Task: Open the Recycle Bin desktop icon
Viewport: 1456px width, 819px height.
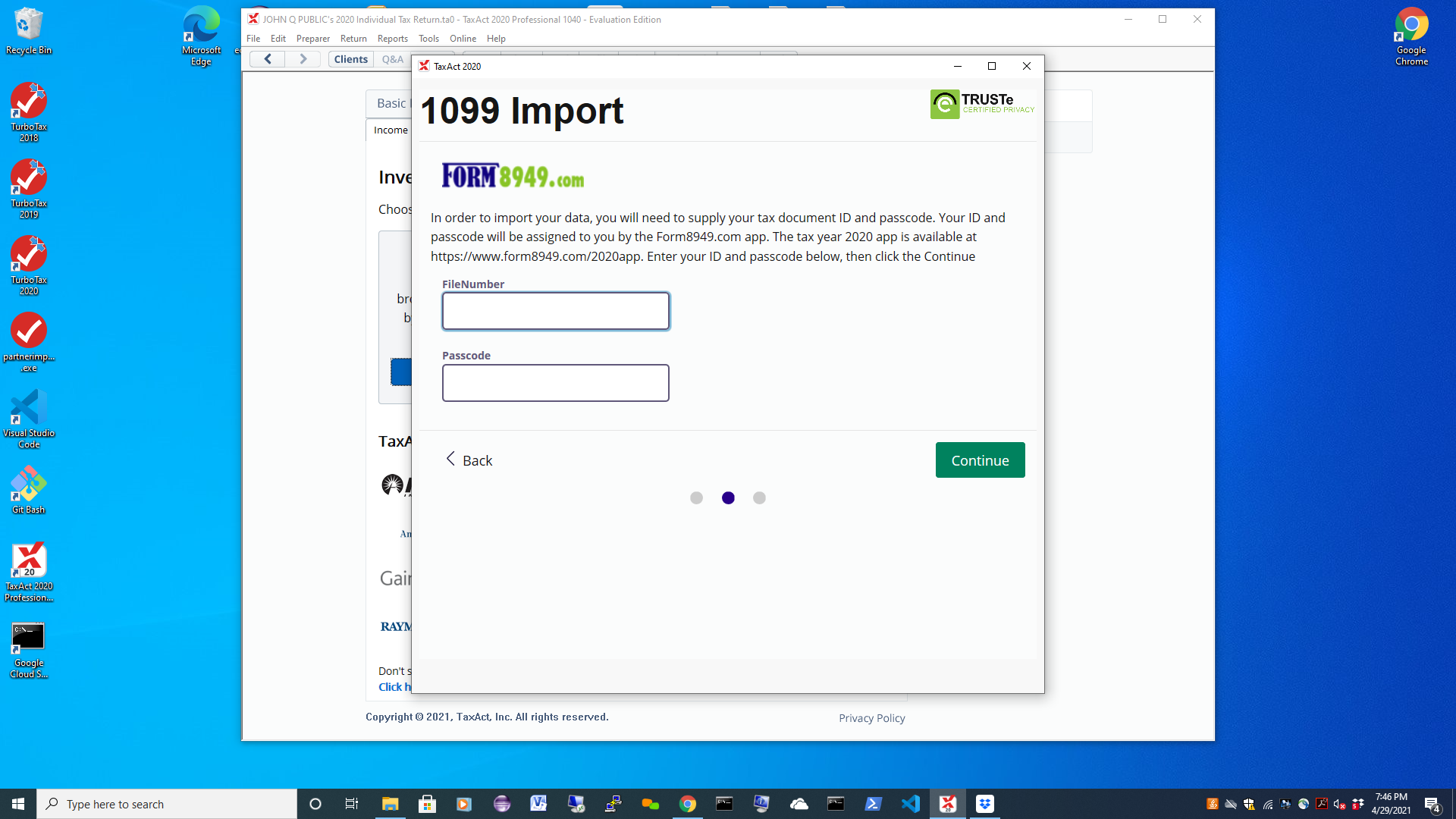Action: pyautogui.click(x=29, y=31)
